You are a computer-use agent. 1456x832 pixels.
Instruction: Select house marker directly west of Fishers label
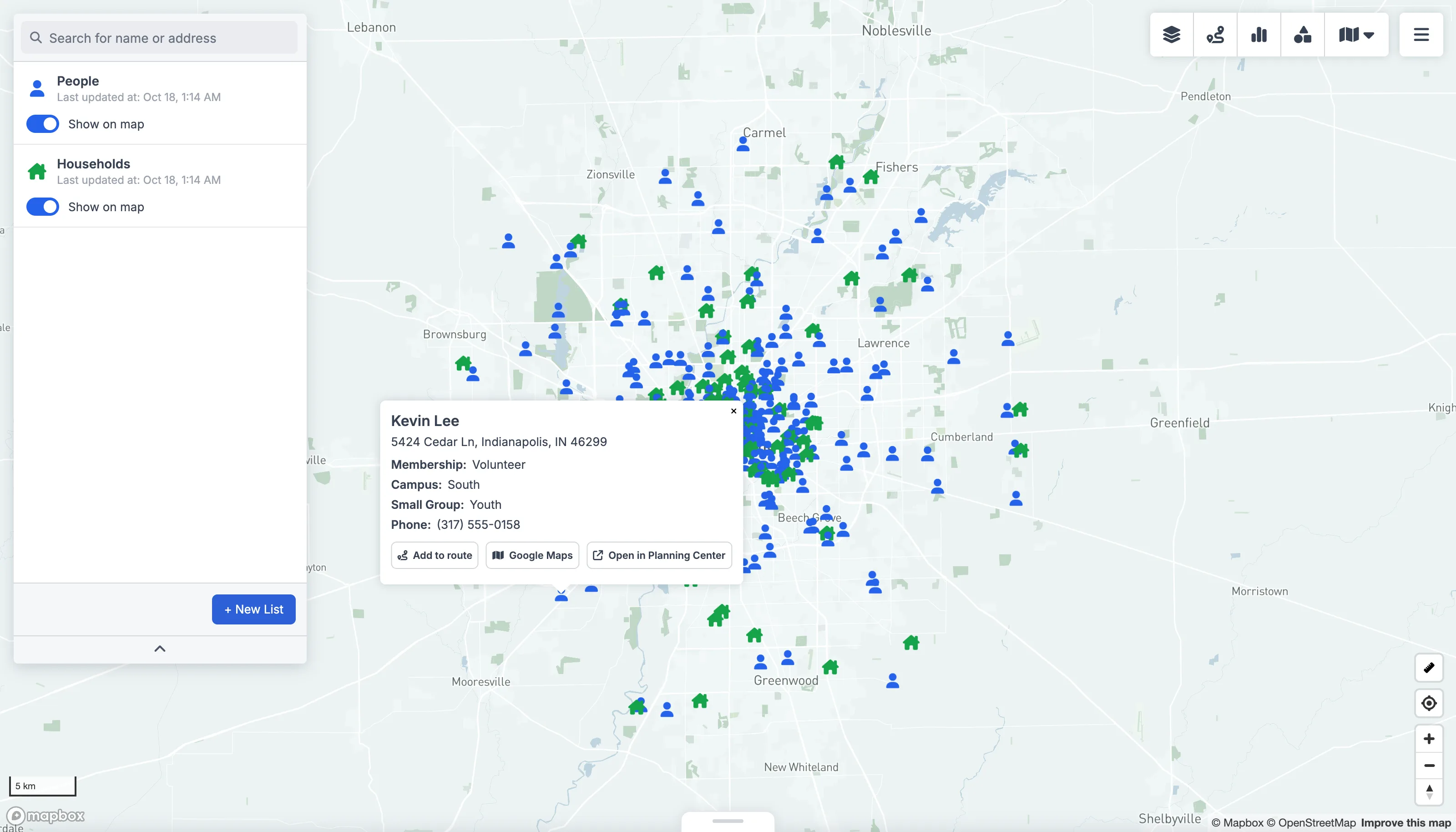(836, 162)
